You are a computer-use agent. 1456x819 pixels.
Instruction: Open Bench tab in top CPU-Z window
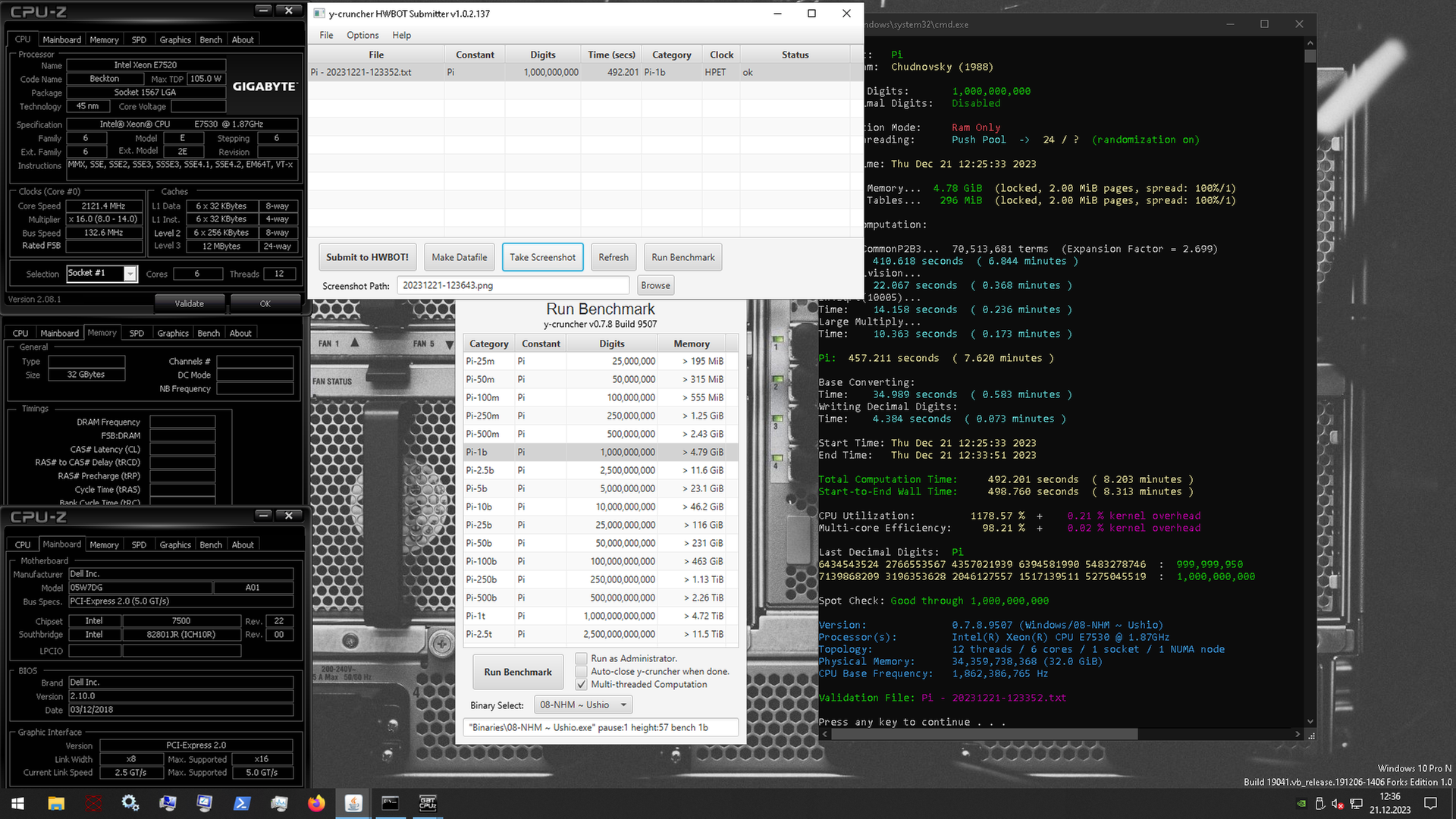point(211,39)
